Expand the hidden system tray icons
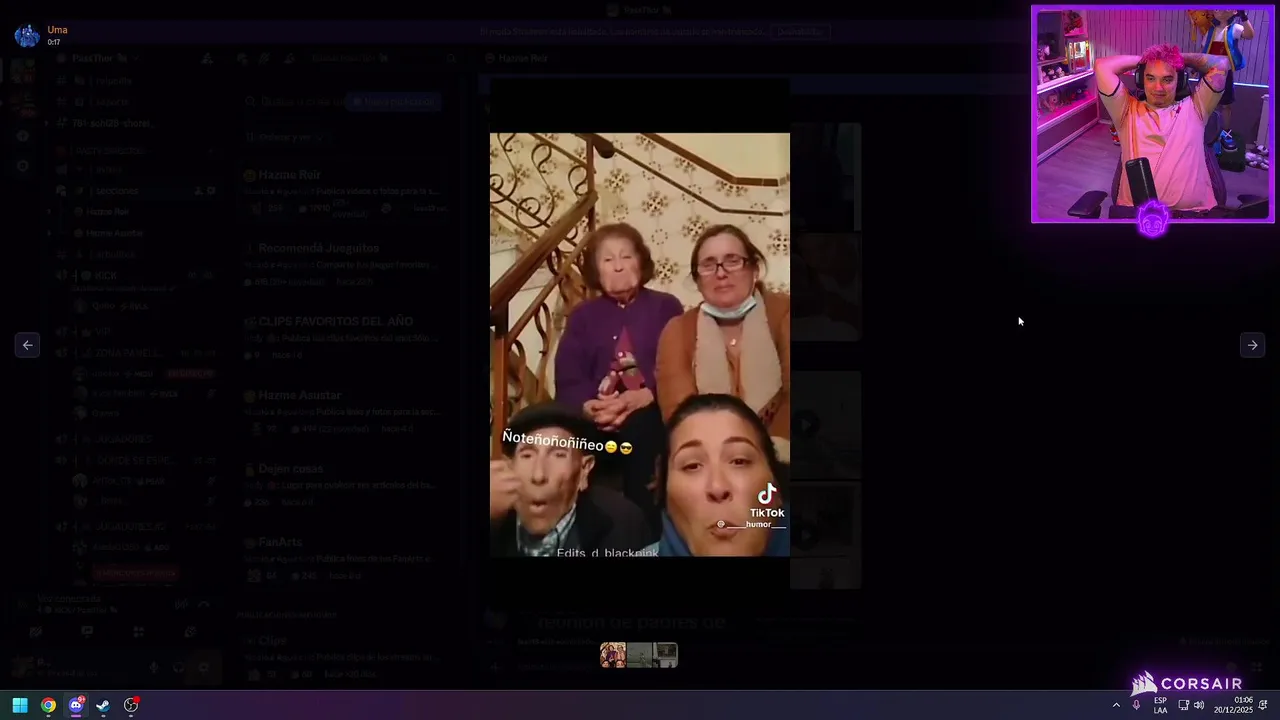 1116,705
